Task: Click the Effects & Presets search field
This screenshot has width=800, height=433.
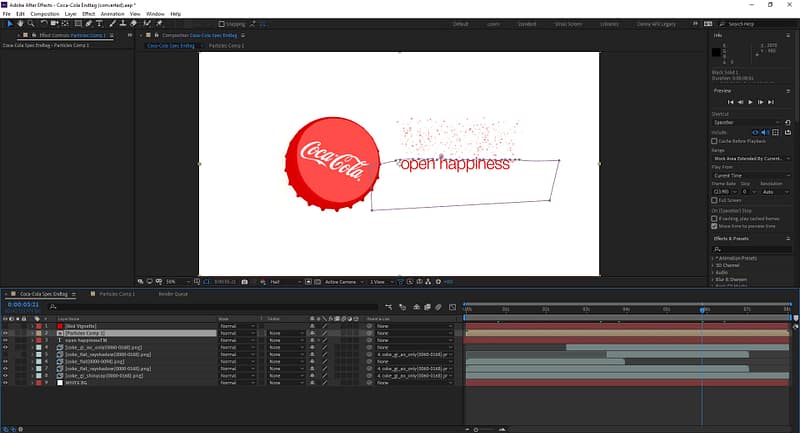Action: point(751,249)
